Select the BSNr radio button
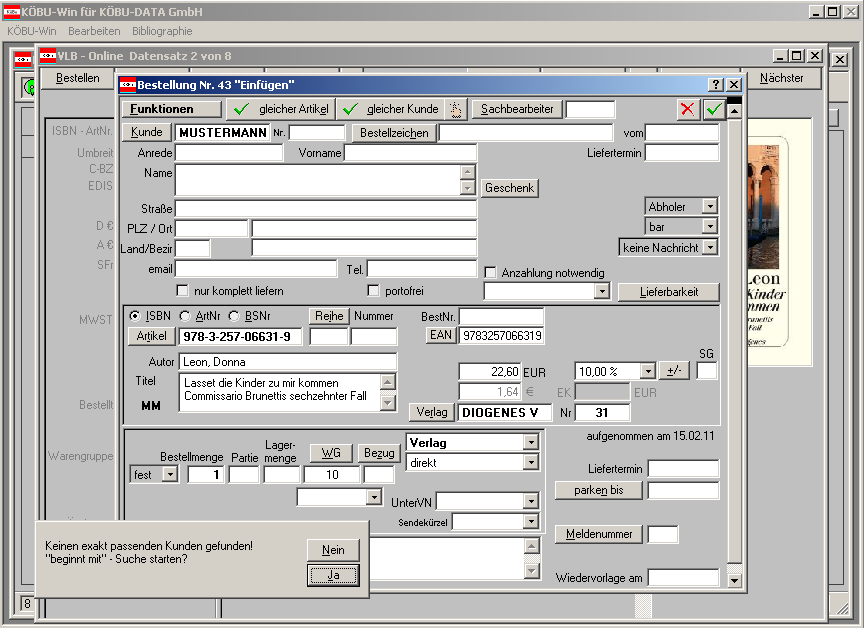 [x=234, y=316]
